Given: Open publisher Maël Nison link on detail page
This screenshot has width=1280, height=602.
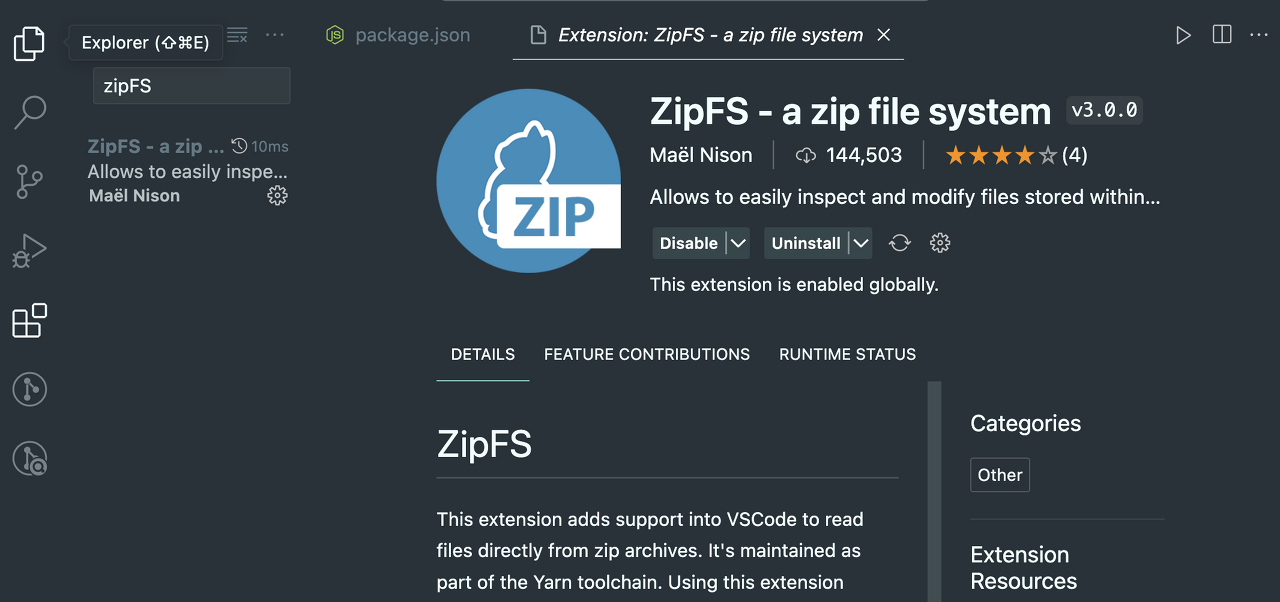Looking at the screenshot, I should 702,155.
